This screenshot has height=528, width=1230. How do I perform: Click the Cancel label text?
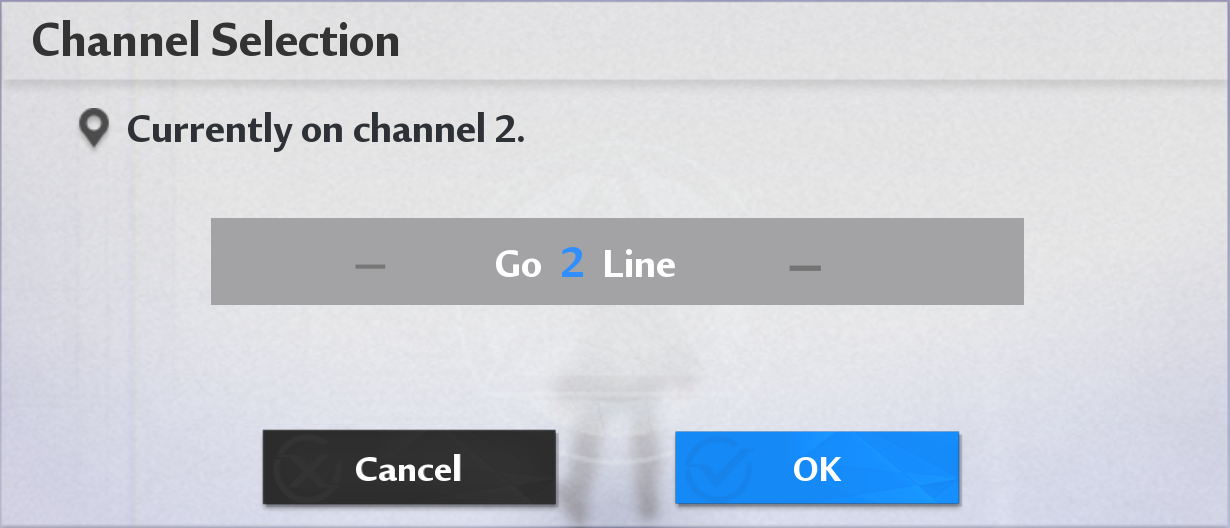(x=408, y=468)
